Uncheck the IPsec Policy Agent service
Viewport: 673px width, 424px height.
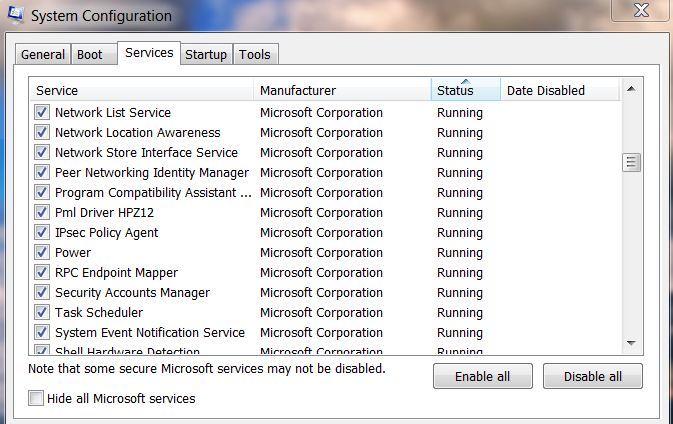tap(42, 233)
